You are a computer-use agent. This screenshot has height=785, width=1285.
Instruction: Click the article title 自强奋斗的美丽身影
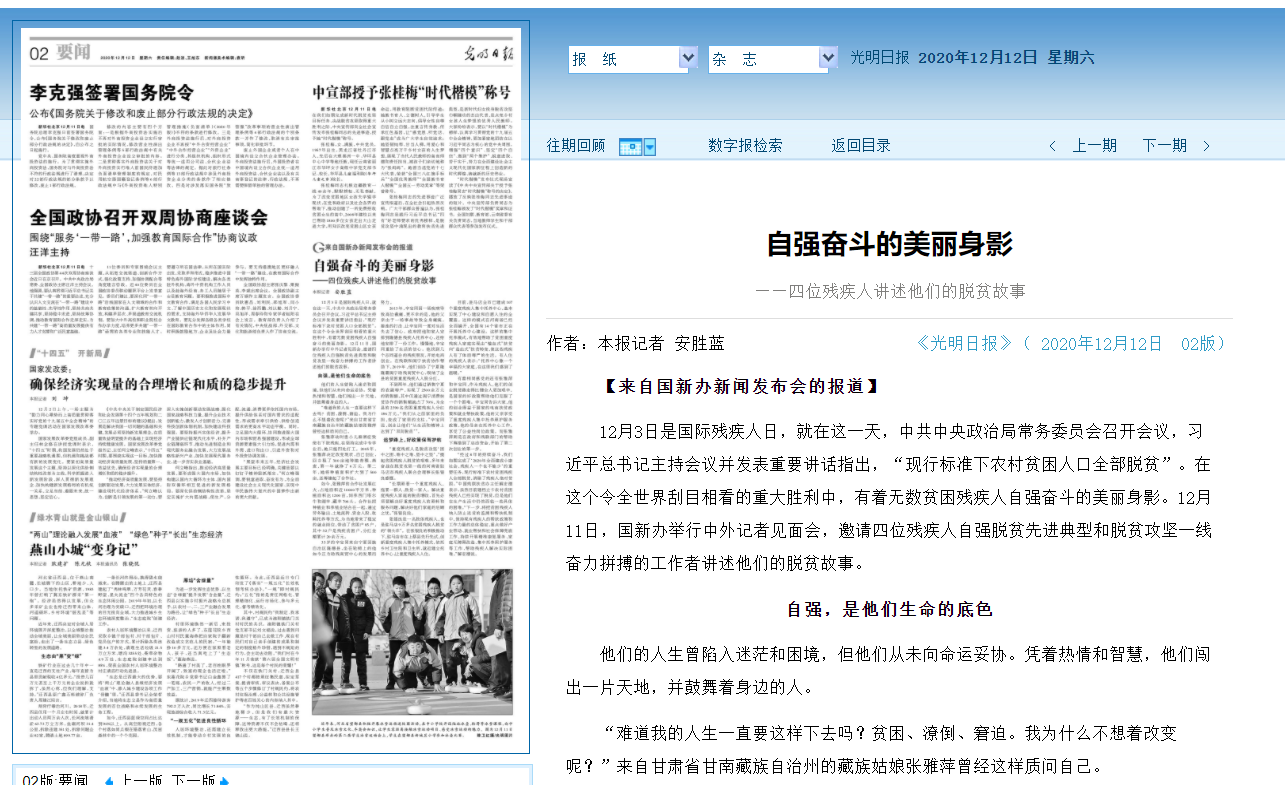coord(890,244)
